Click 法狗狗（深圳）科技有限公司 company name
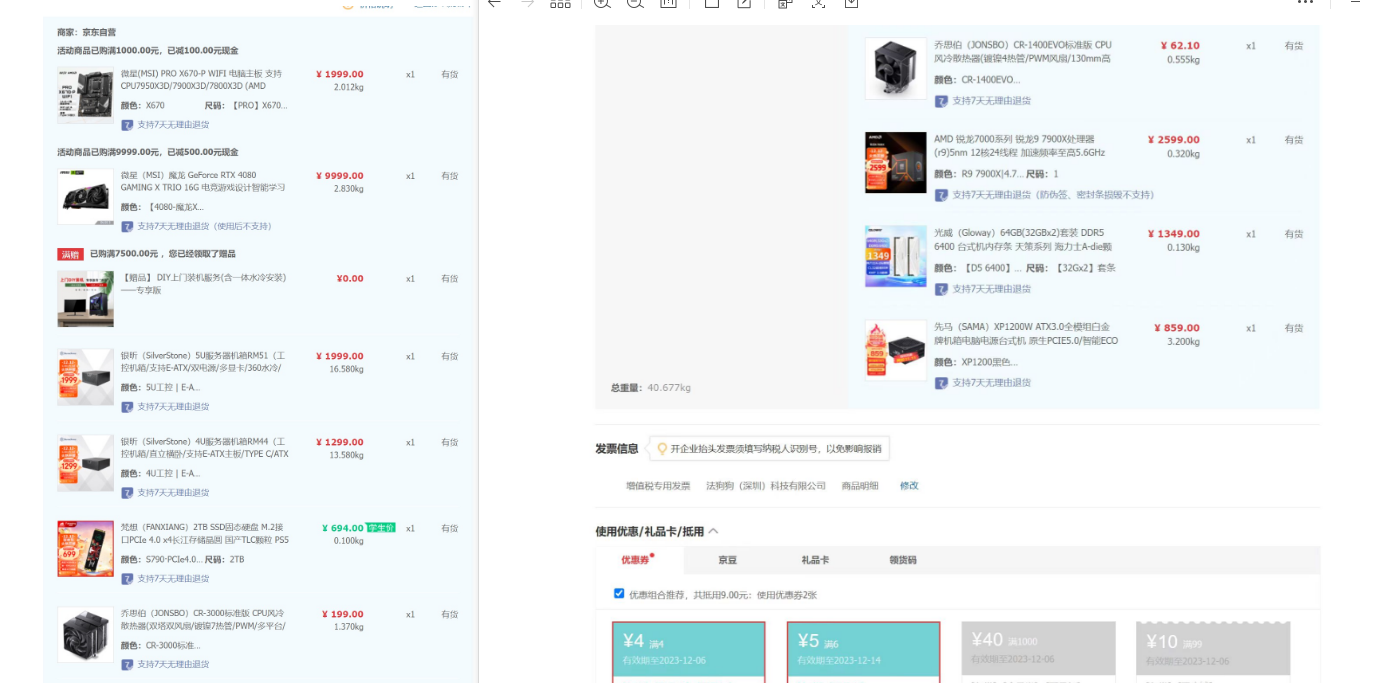 click(766, 486)
